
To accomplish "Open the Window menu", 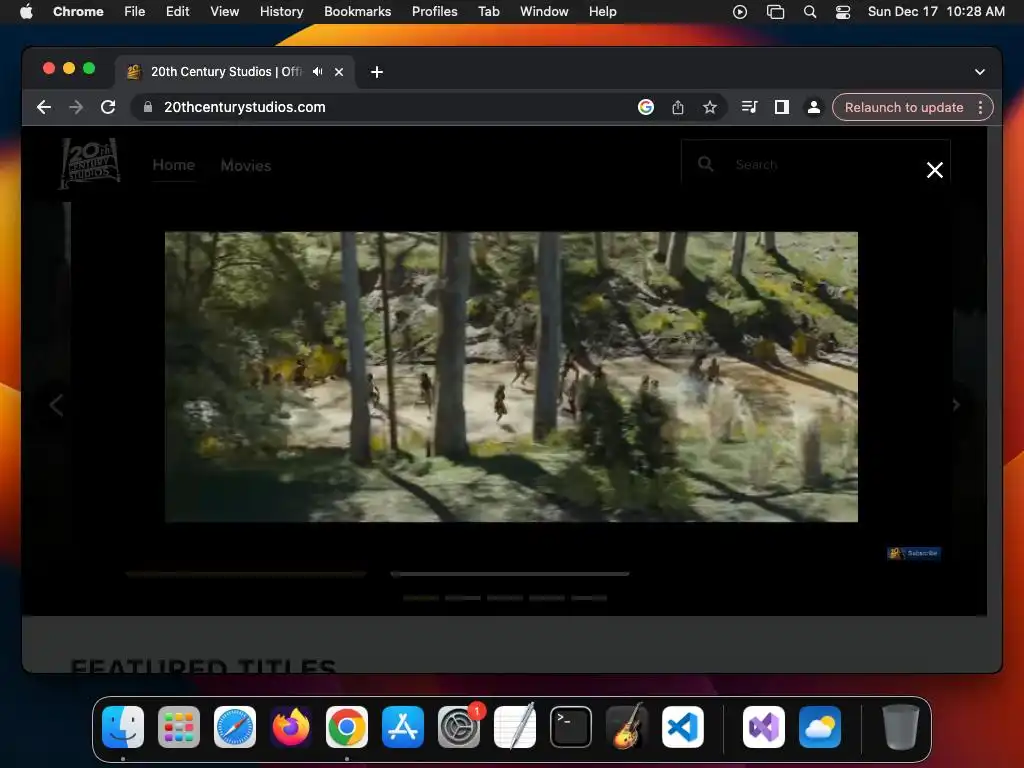I will (x=544, y=11).
